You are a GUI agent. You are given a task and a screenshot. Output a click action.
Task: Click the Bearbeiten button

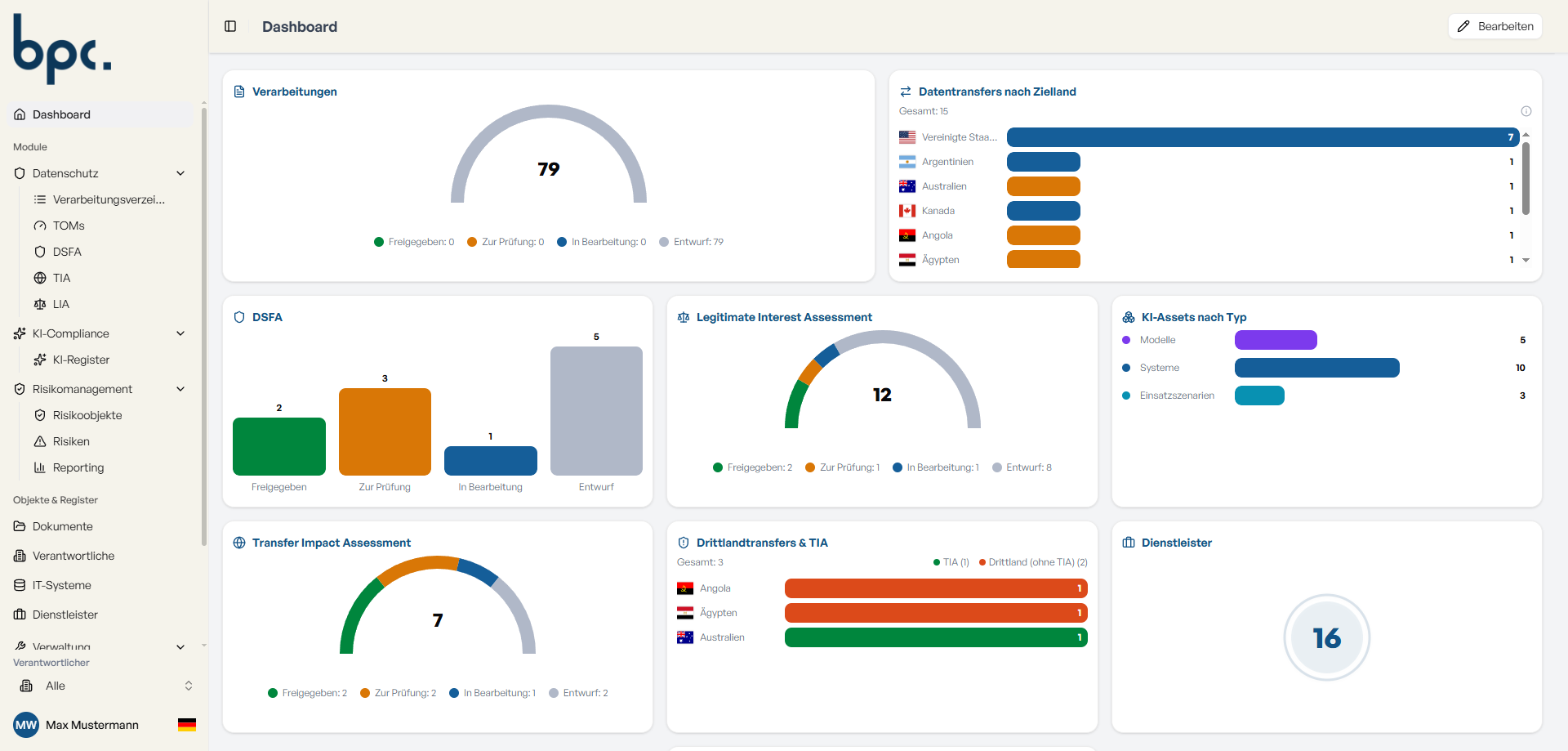[1495, 26]
